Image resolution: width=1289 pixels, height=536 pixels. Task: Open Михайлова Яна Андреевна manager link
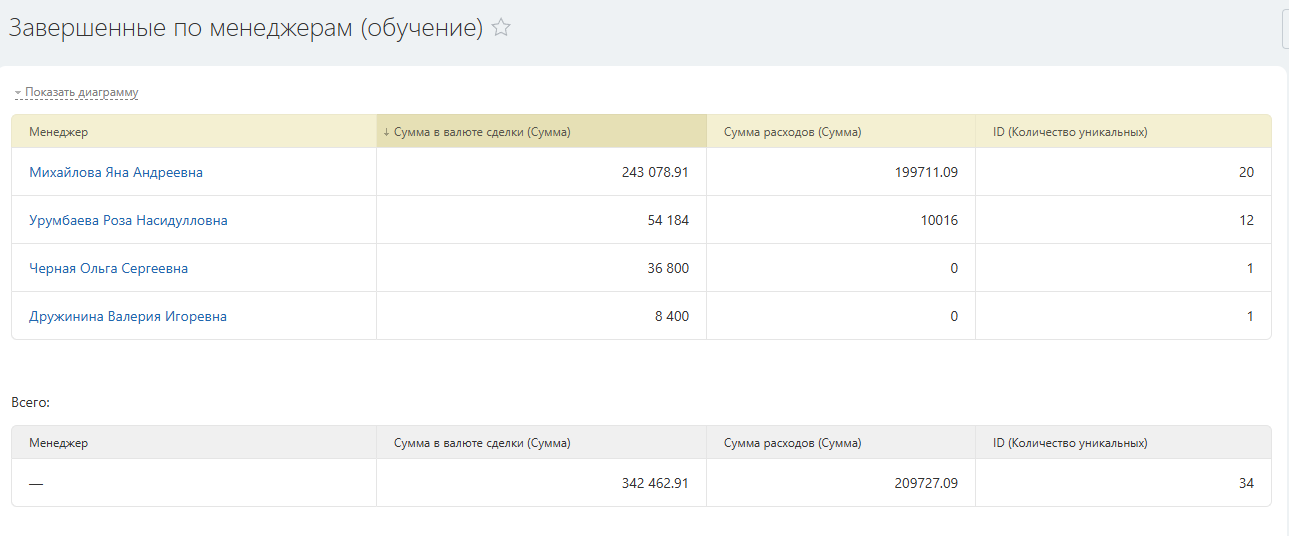(x=116, y=173)
